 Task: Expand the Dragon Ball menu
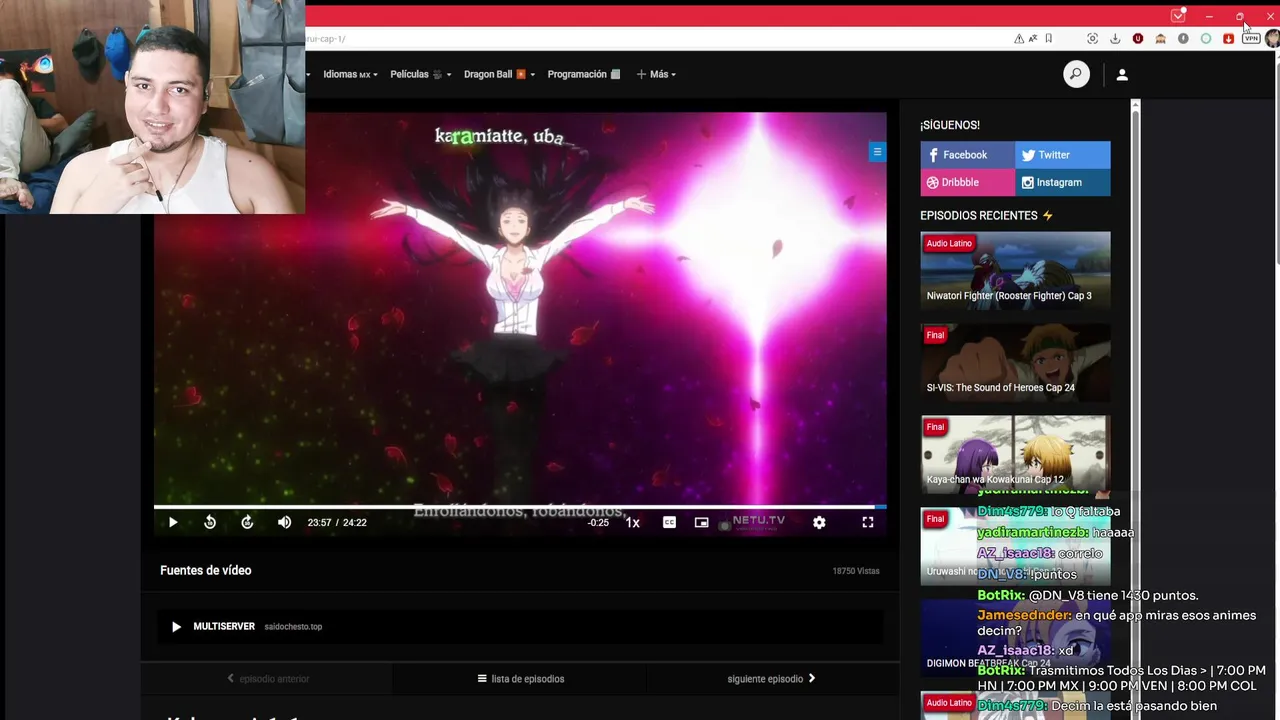[x=499, y=74]
